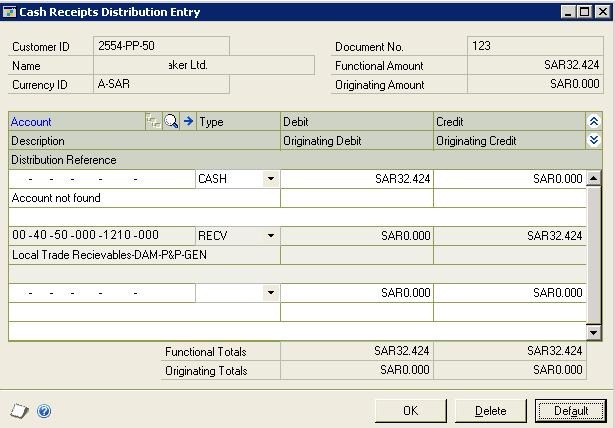Minimize the Cash Receipts Distribution Entry window
The image size is (615, 428).
[x=568, y=12]
